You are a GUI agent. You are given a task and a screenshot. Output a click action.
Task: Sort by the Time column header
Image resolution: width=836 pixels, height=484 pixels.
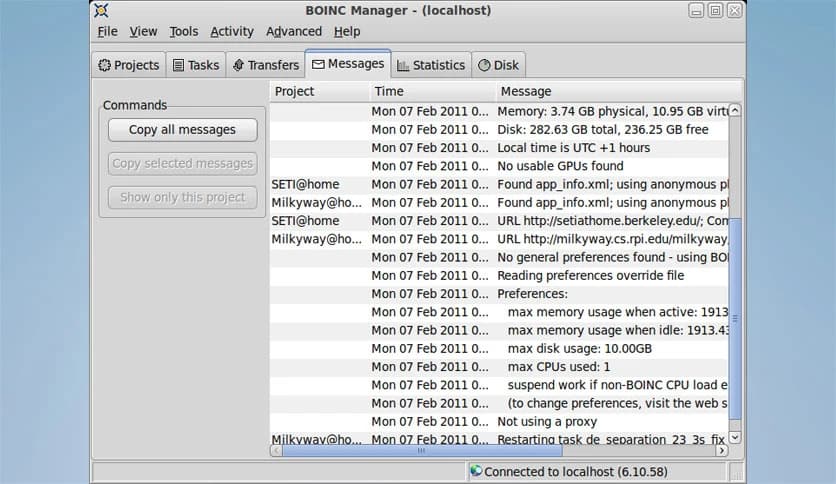[432, 92]
